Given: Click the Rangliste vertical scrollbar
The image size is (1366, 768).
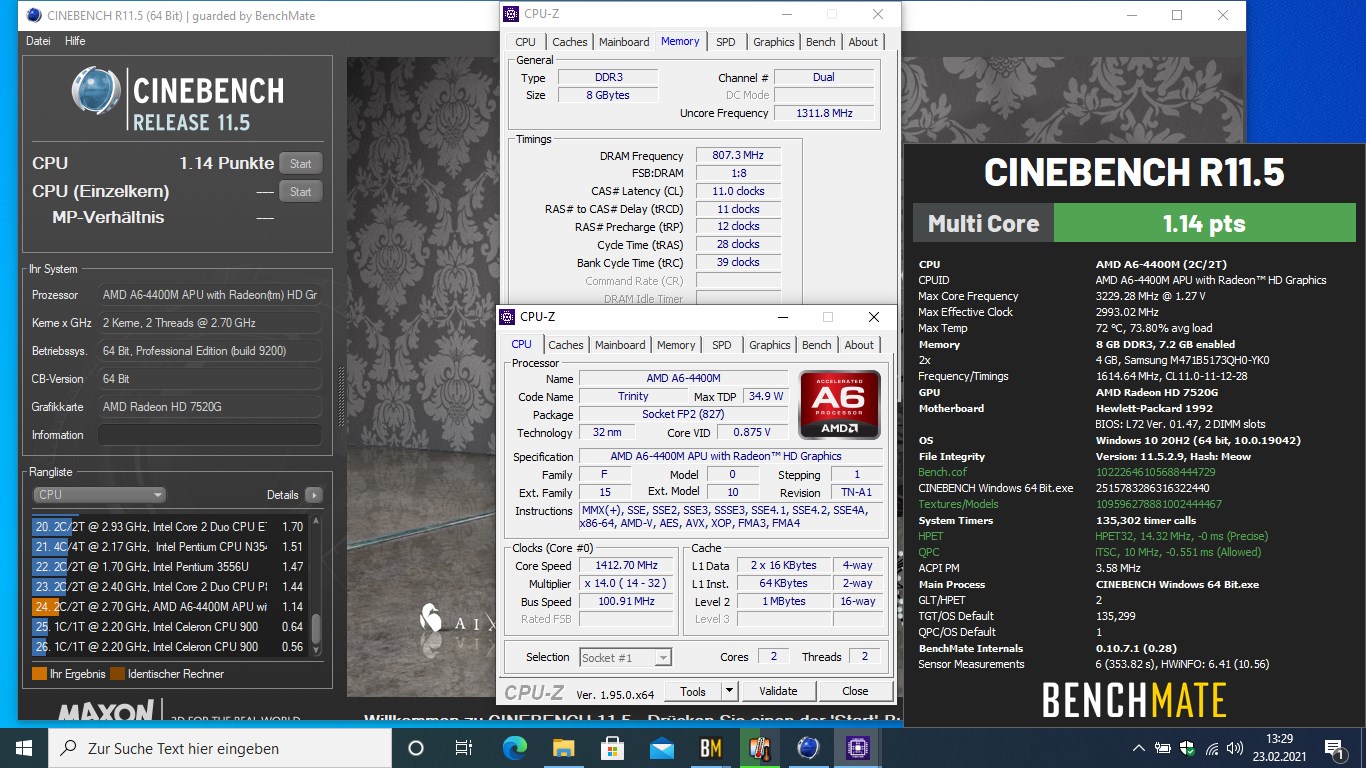Looking at the screenshot, I should point(317,586).
